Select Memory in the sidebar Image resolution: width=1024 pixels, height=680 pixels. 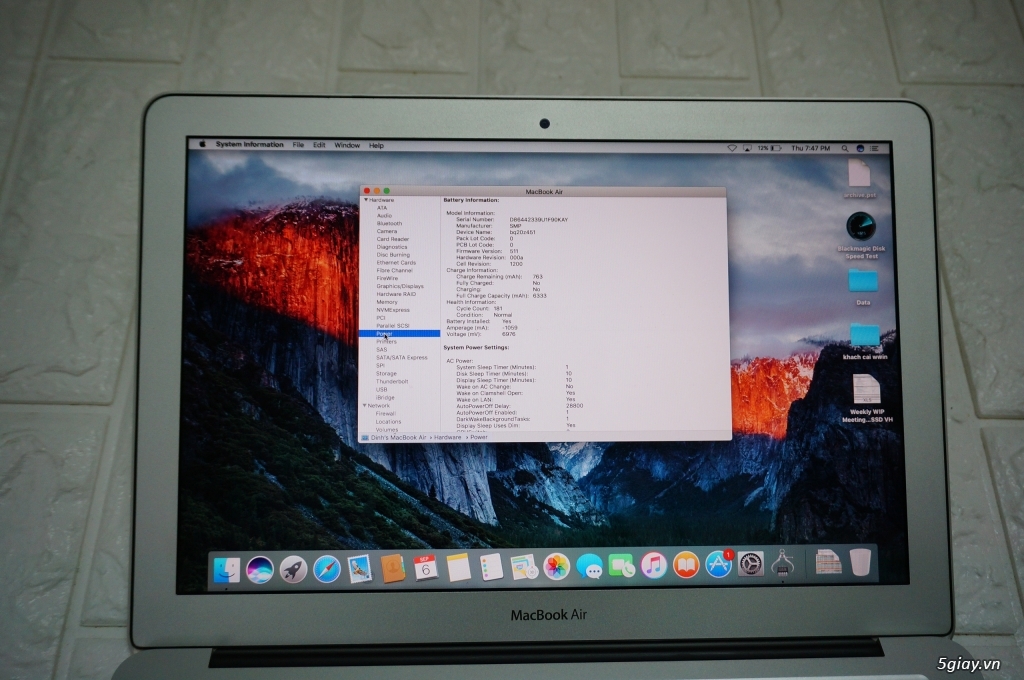tap(387, 302)
